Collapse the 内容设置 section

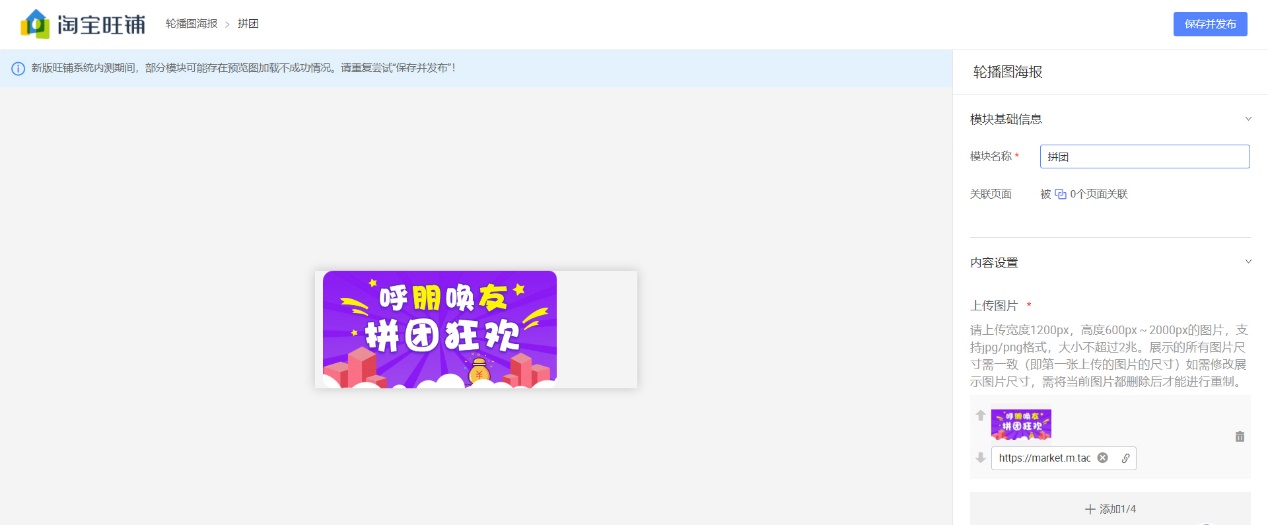pyautogui.click(x=1248, y=262)
